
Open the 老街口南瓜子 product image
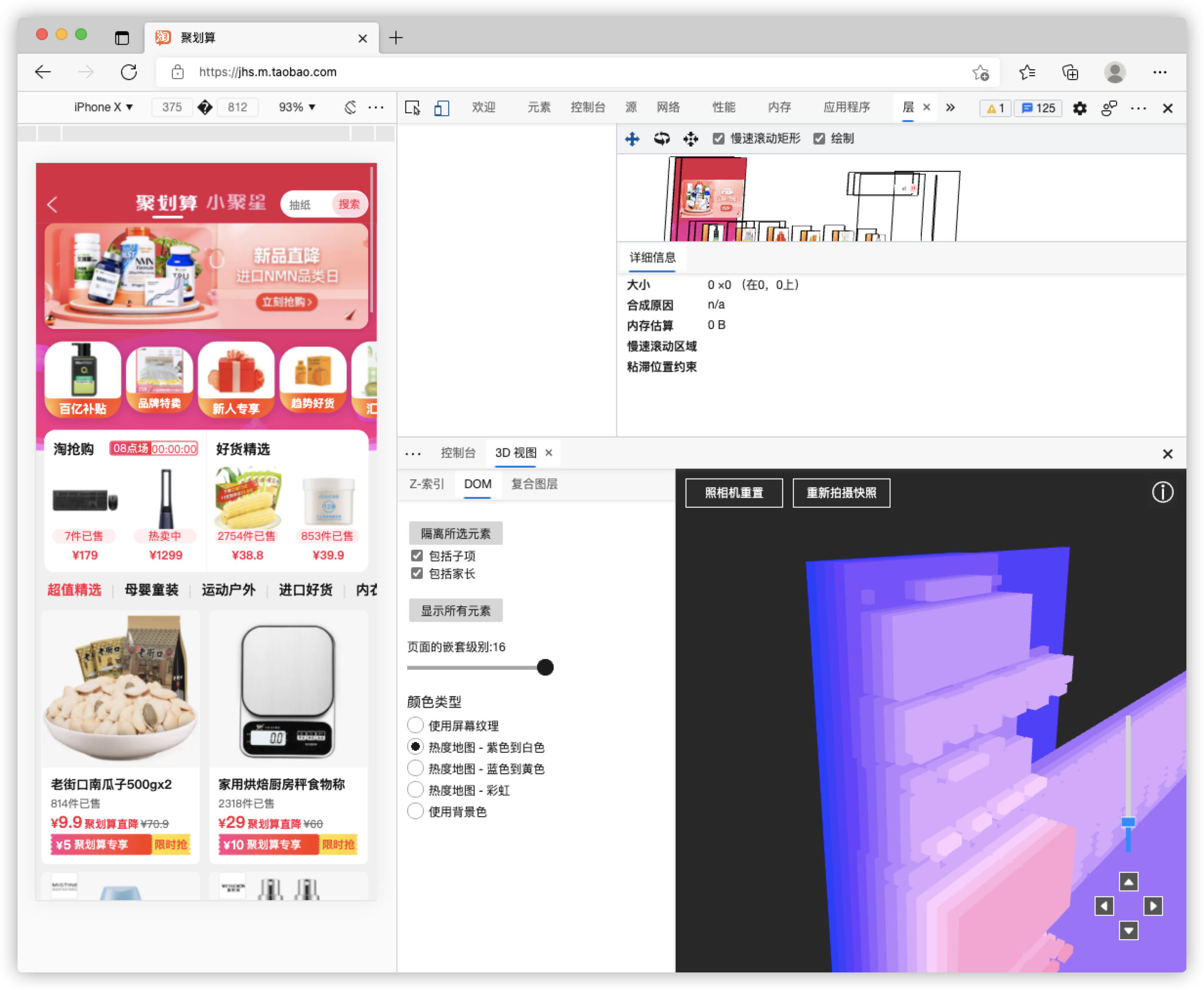pos(121,689)
